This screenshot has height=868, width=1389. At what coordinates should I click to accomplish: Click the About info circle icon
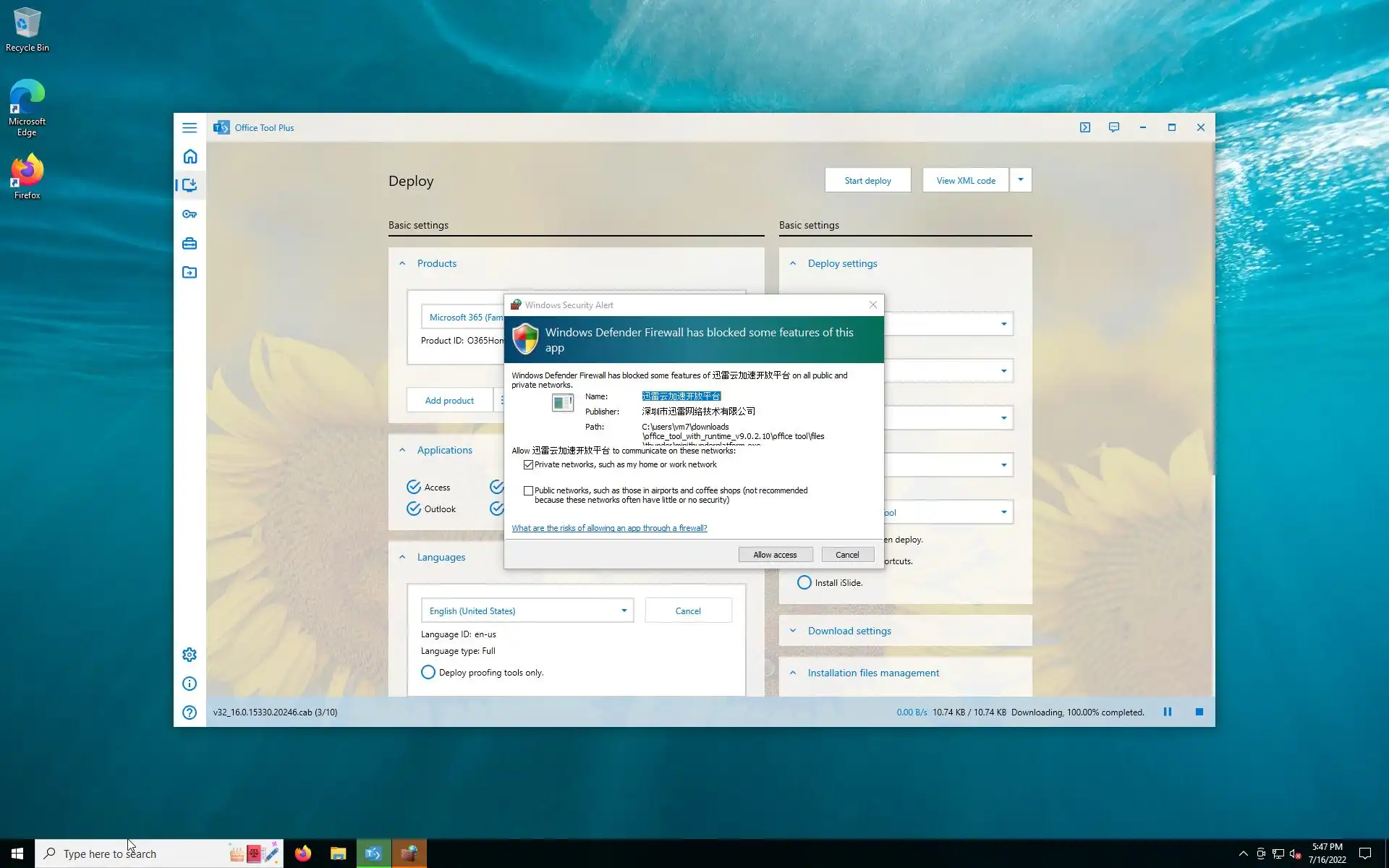click(x=190, y=684)
